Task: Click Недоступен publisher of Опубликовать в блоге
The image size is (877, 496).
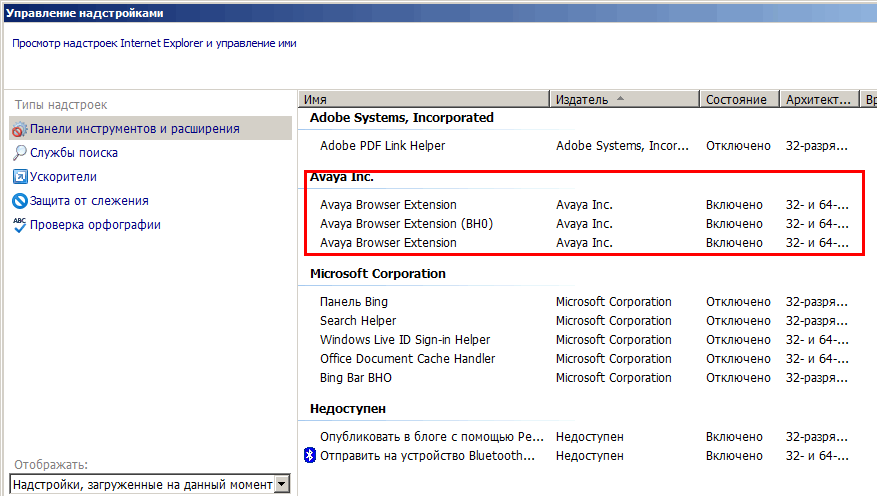Action: pyautogui.click(x=590, y=437)
